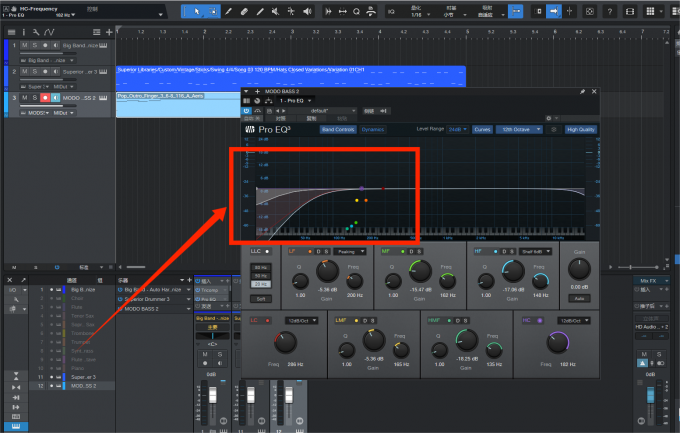Open the Level Range 24dB dropdown

(456, 129)
